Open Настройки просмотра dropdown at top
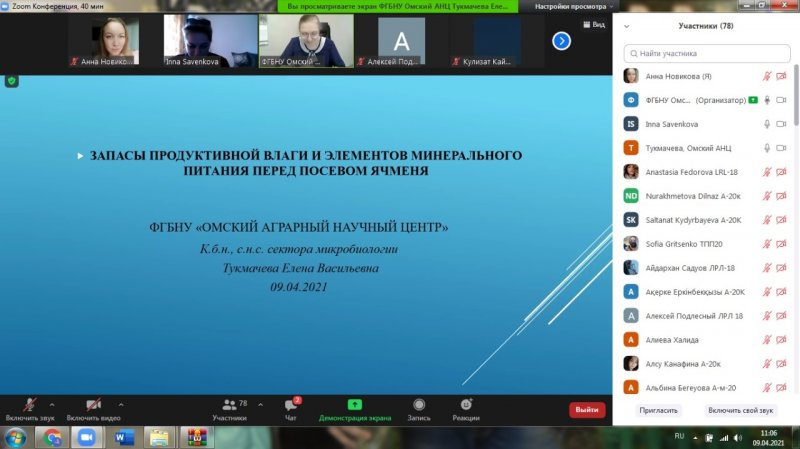 pos(573,6)
